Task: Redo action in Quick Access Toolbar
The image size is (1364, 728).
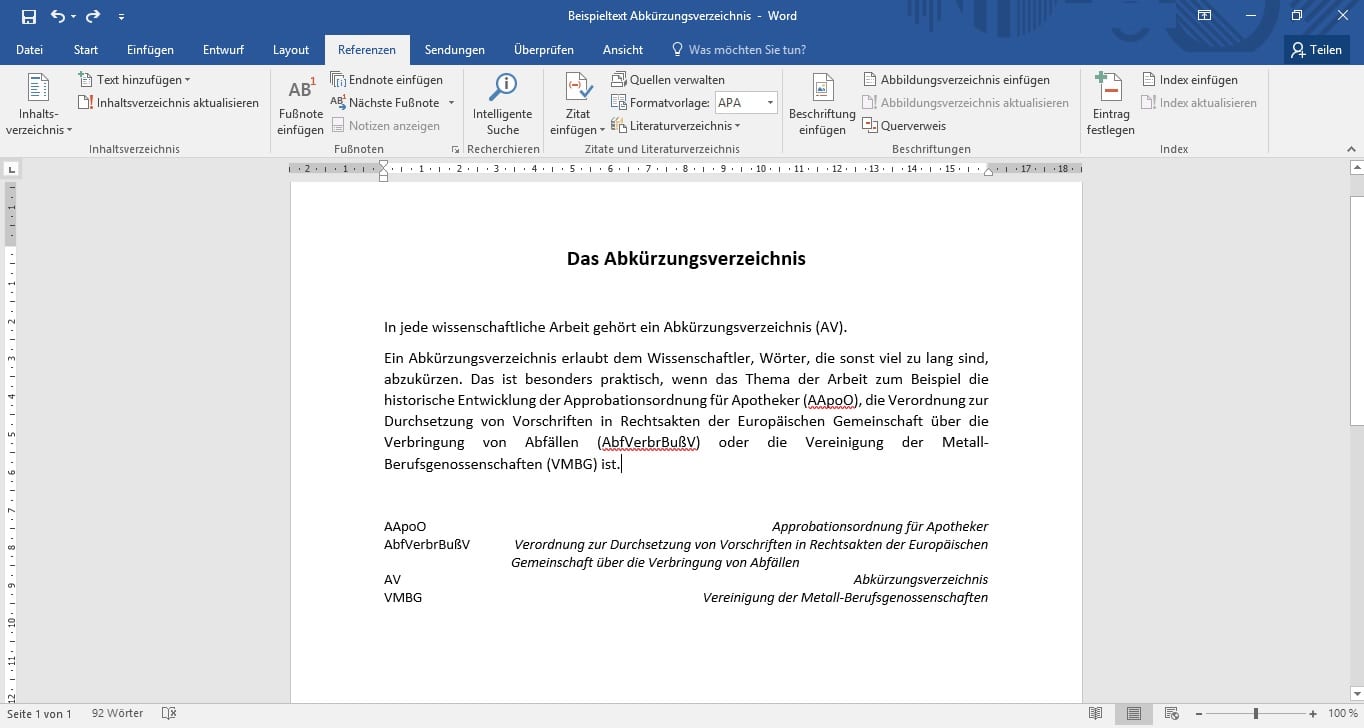Action: coord(93,16)
